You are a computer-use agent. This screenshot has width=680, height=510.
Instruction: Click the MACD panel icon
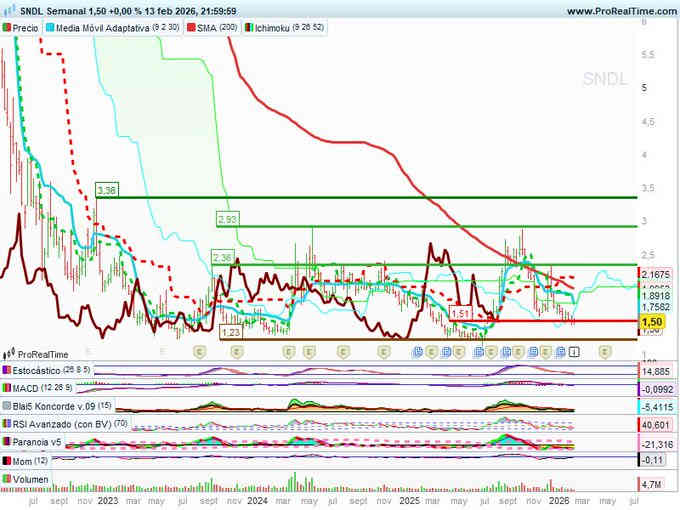7,388
